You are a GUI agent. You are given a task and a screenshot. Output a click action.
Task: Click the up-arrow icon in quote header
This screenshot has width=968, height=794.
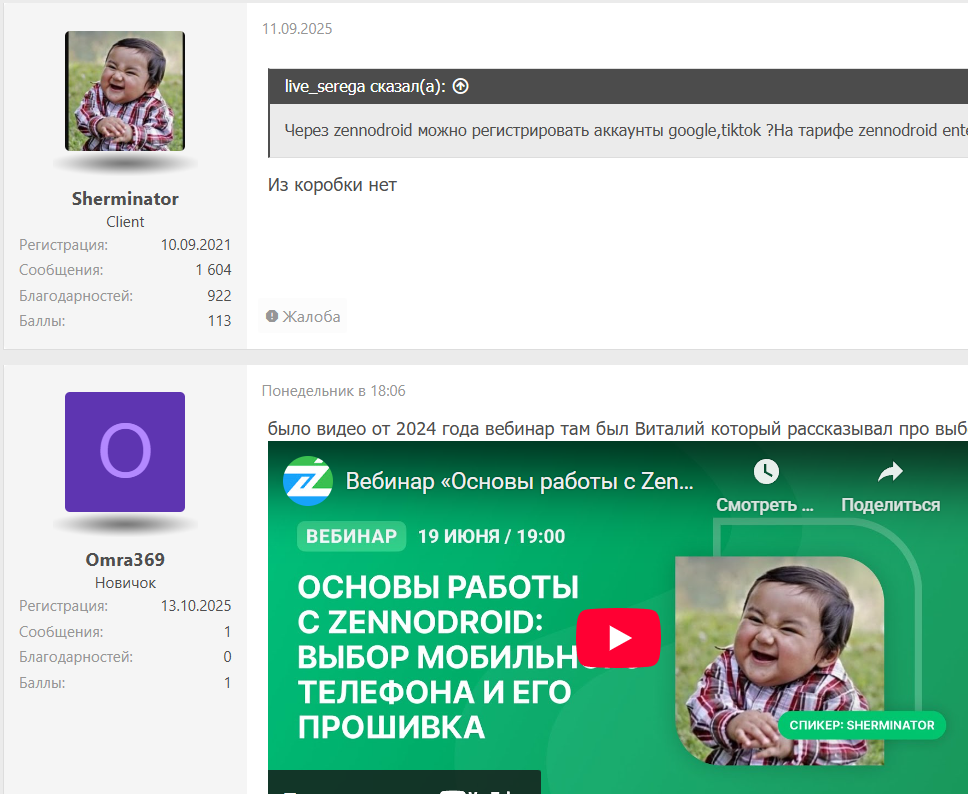coord(461,87)
